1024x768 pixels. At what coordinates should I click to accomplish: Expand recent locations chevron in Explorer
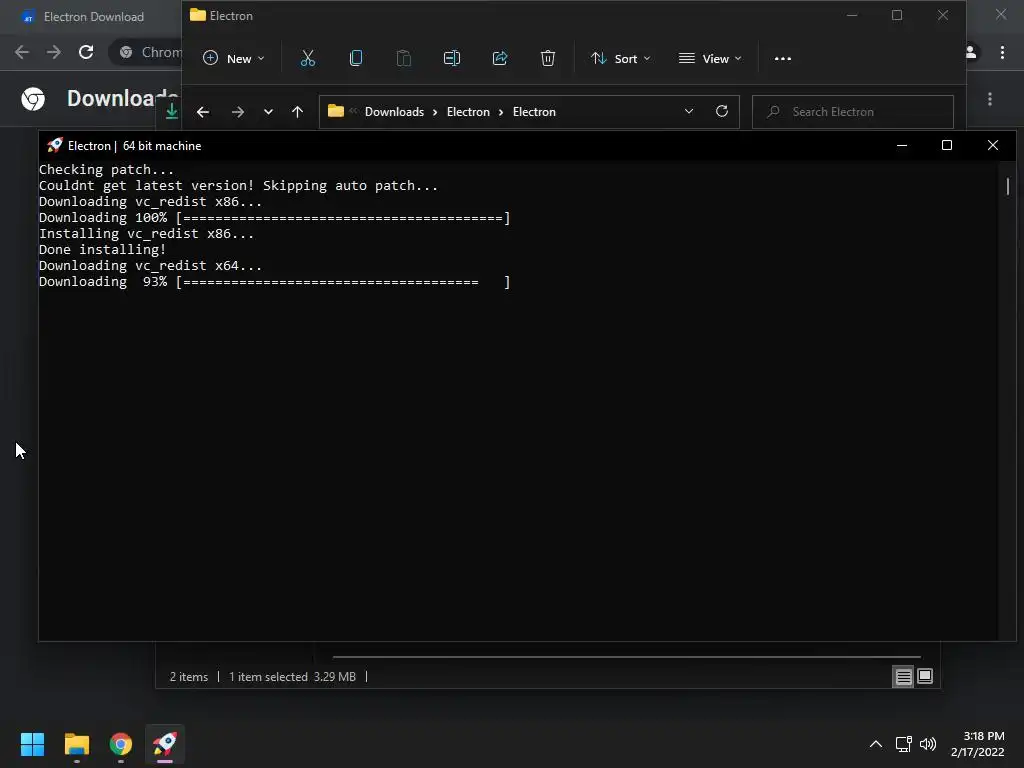click(268, 112)
